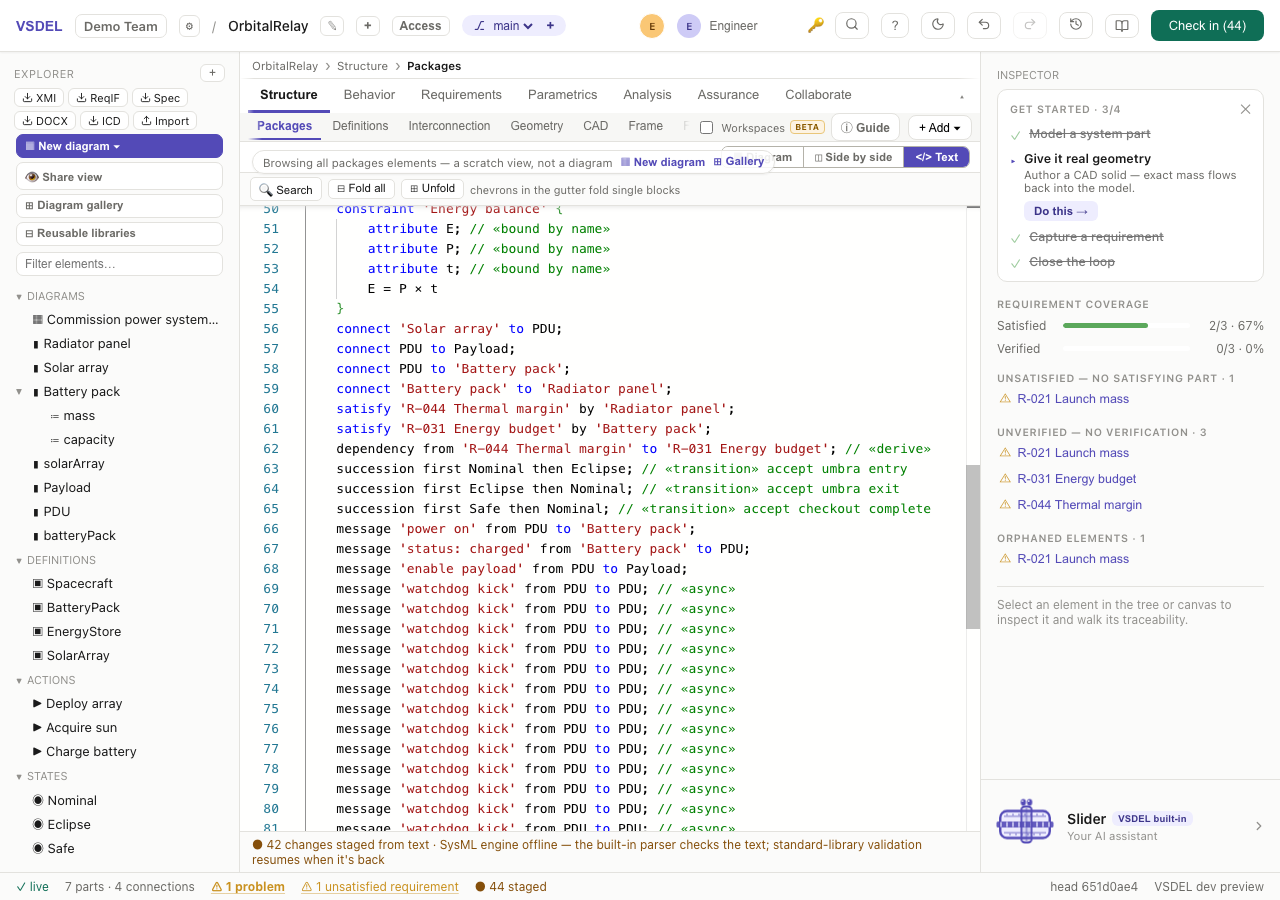Go to the Interconnection sub-tab
The width and height of the screenshot is (1280, 900).
tap(449, 126)
